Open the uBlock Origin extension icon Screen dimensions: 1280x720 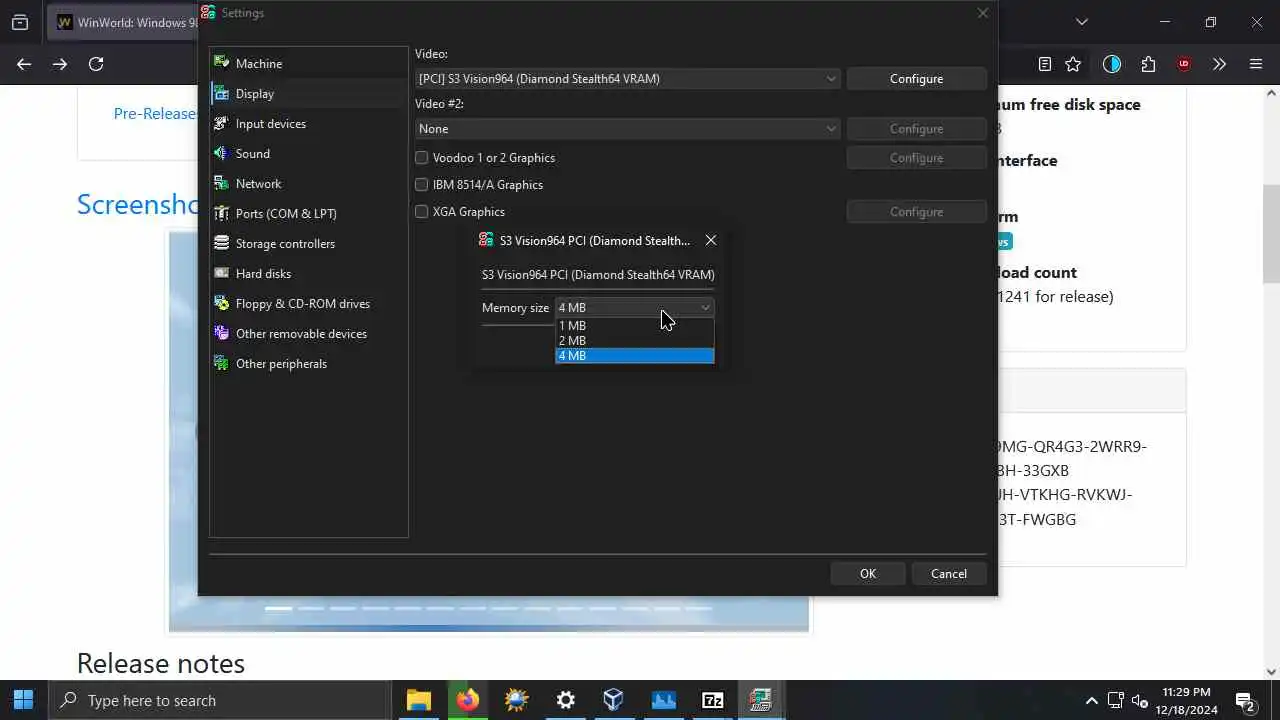click(1184, 64)
